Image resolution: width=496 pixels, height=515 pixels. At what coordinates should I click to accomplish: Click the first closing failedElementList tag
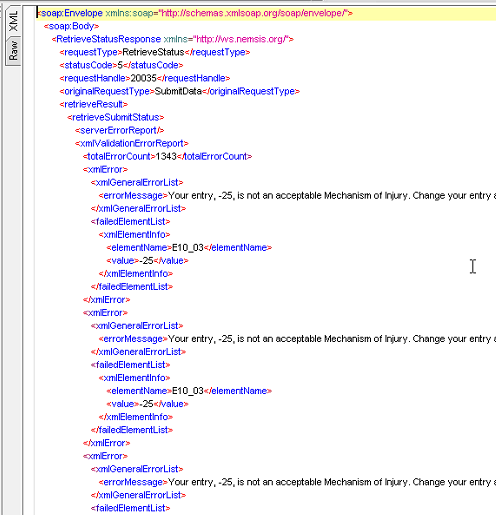(x=132, y=286)
